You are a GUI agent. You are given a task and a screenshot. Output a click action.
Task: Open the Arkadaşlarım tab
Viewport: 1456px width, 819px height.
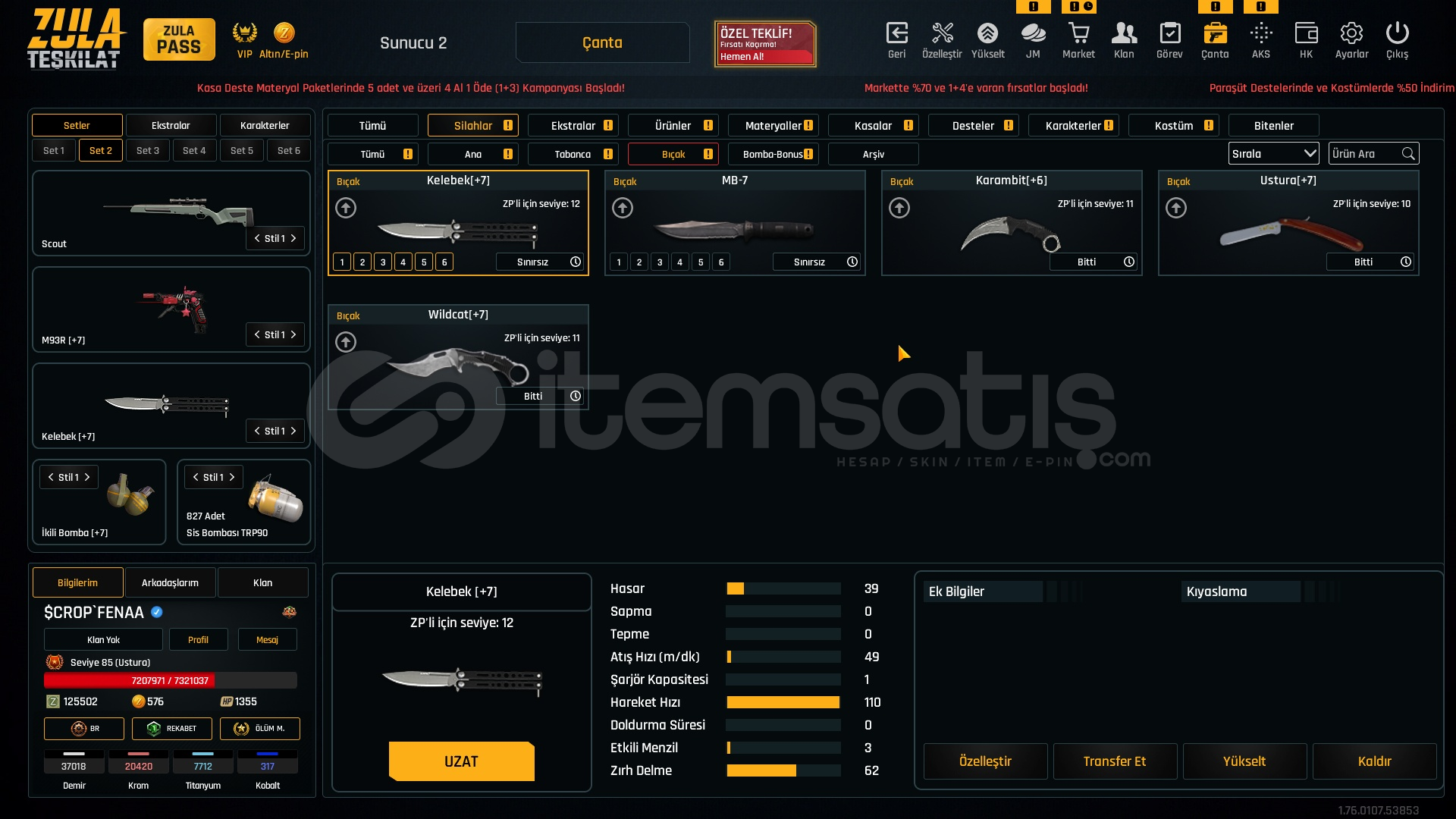pos(171,582)
